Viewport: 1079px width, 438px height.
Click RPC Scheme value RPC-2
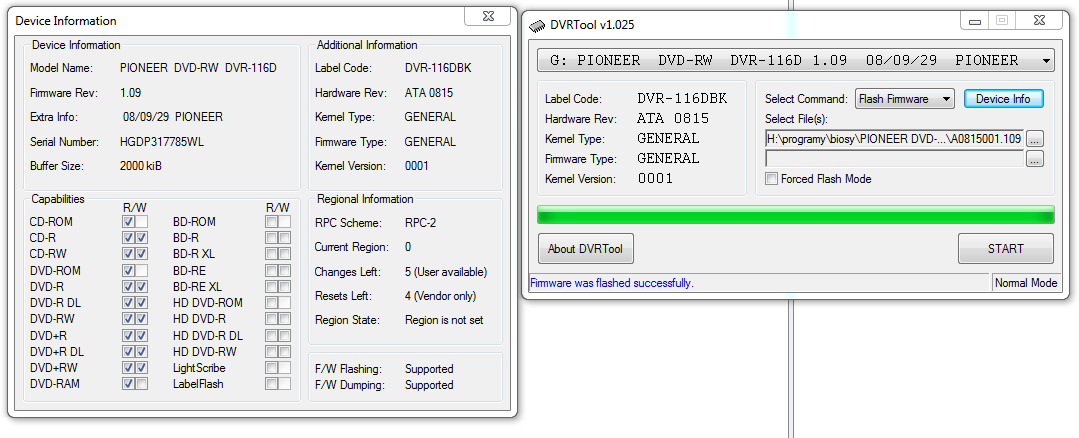[422, 223]
